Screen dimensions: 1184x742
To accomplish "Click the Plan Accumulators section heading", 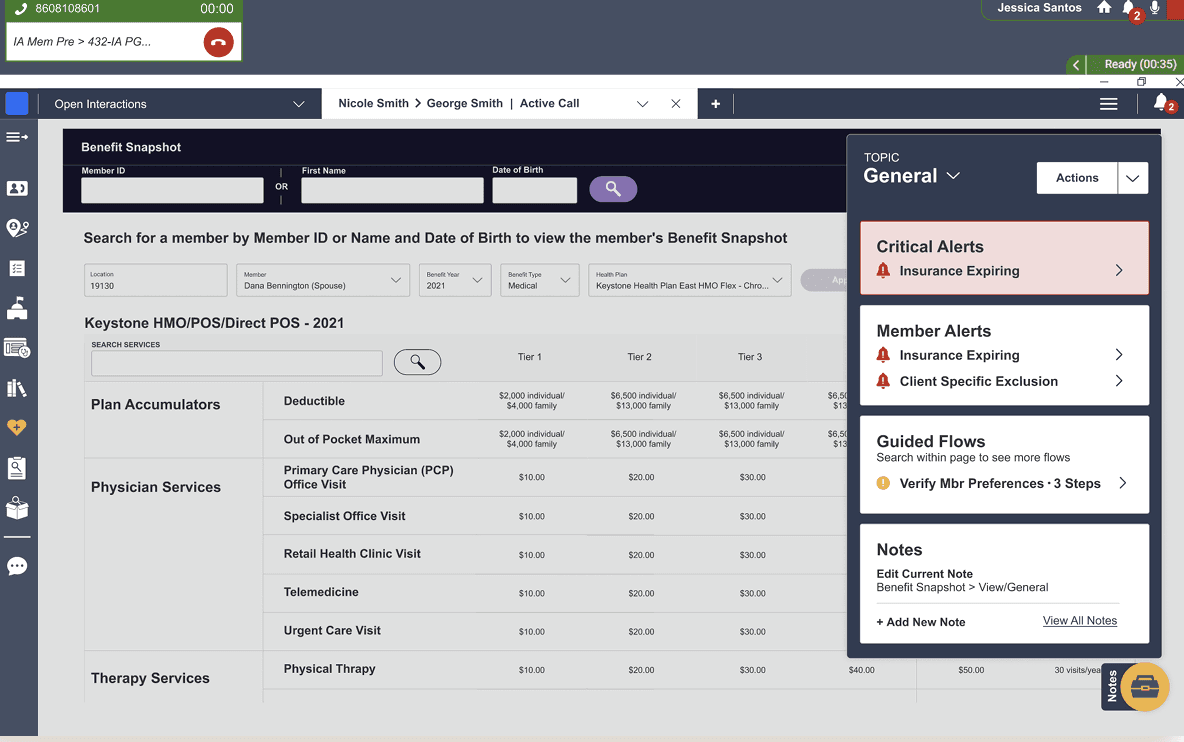I will click(156, 405).
